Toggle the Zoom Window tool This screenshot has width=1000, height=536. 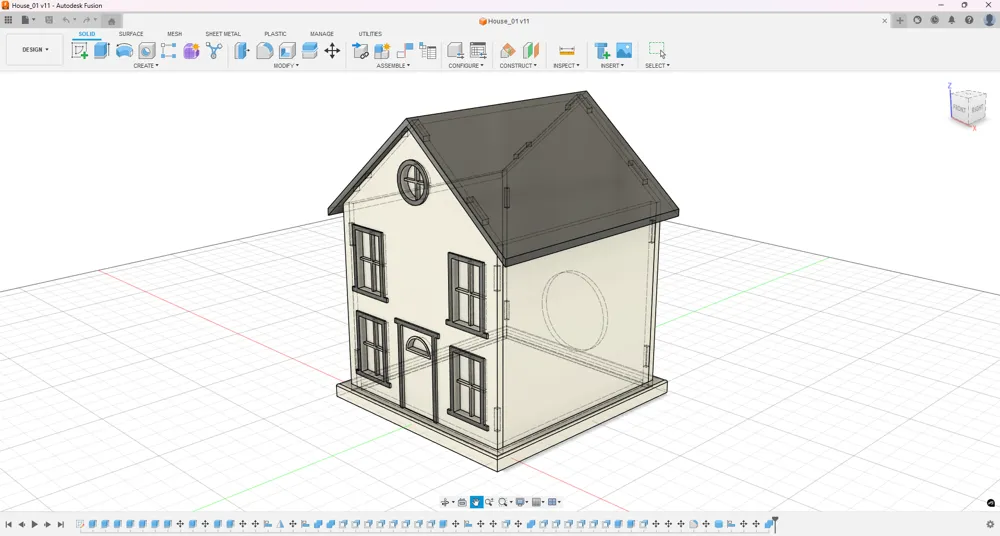[503, 502]
